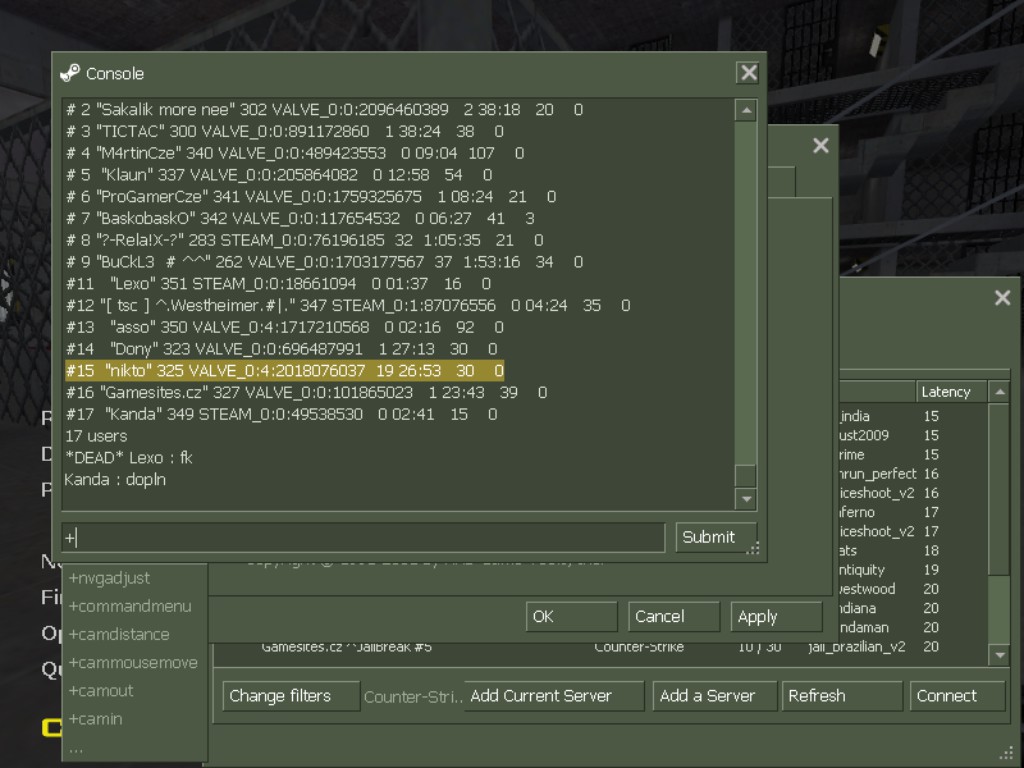Close the server browser window

click(1002, 298)
